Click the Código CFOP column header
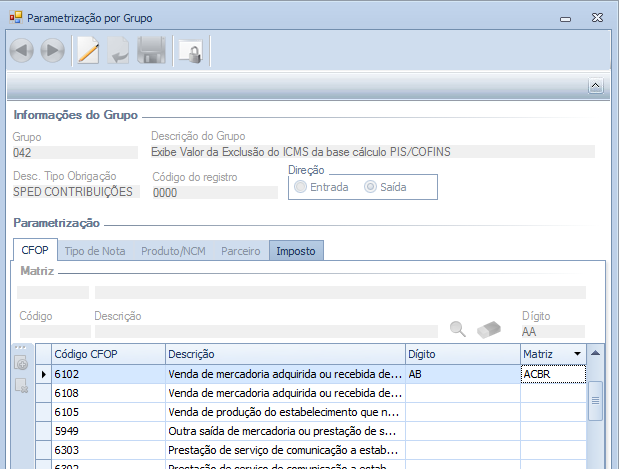619x469 pixels. (108, 354)
